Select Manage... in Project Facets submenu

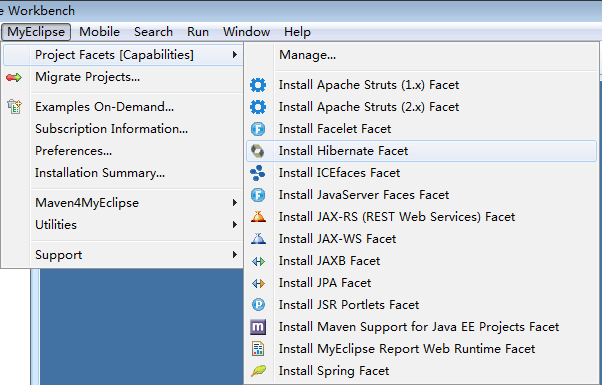[x=308, y=55]
